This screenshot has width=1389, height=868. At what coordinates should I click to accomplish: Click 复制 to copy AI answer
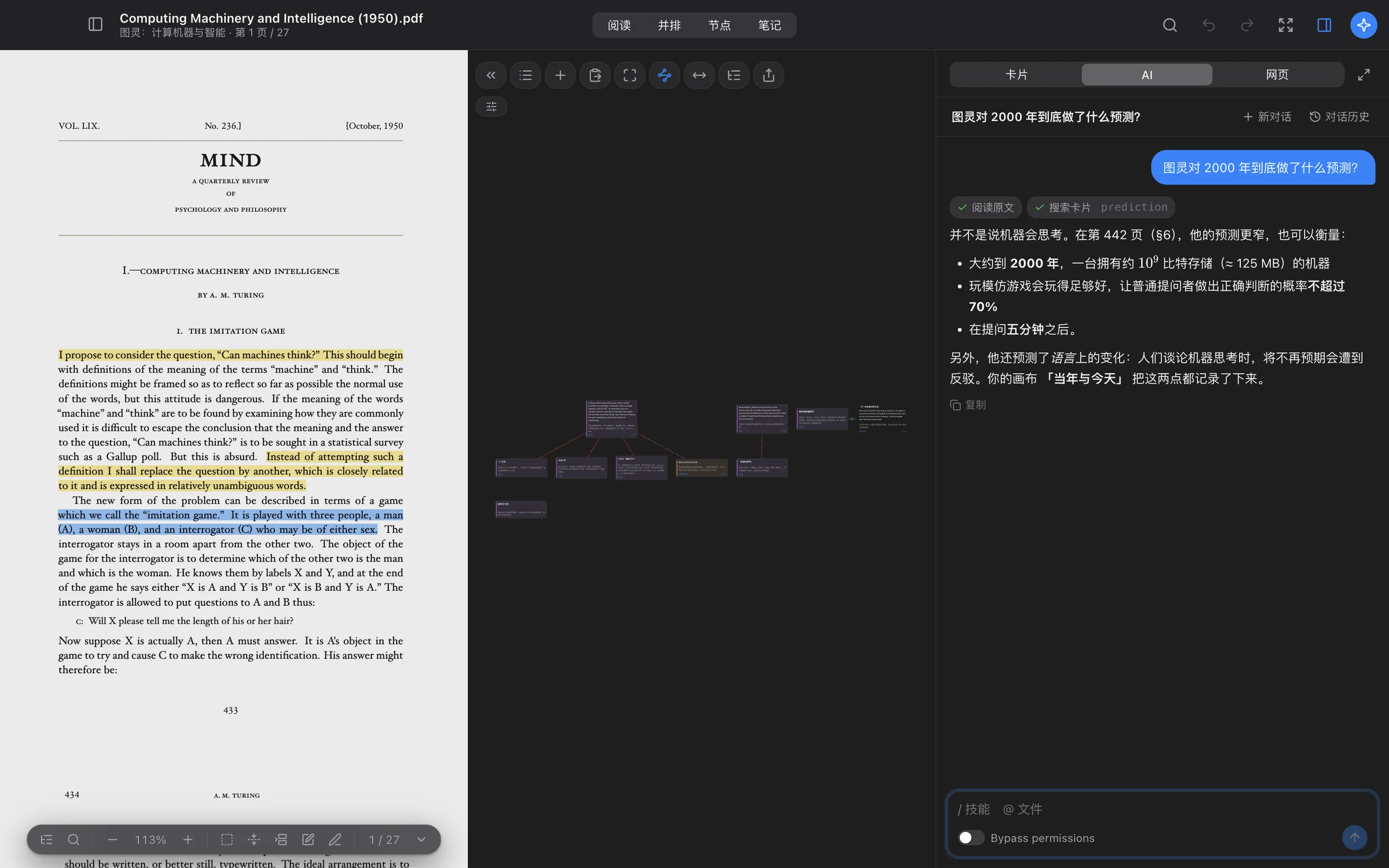[x=968, y=405]
